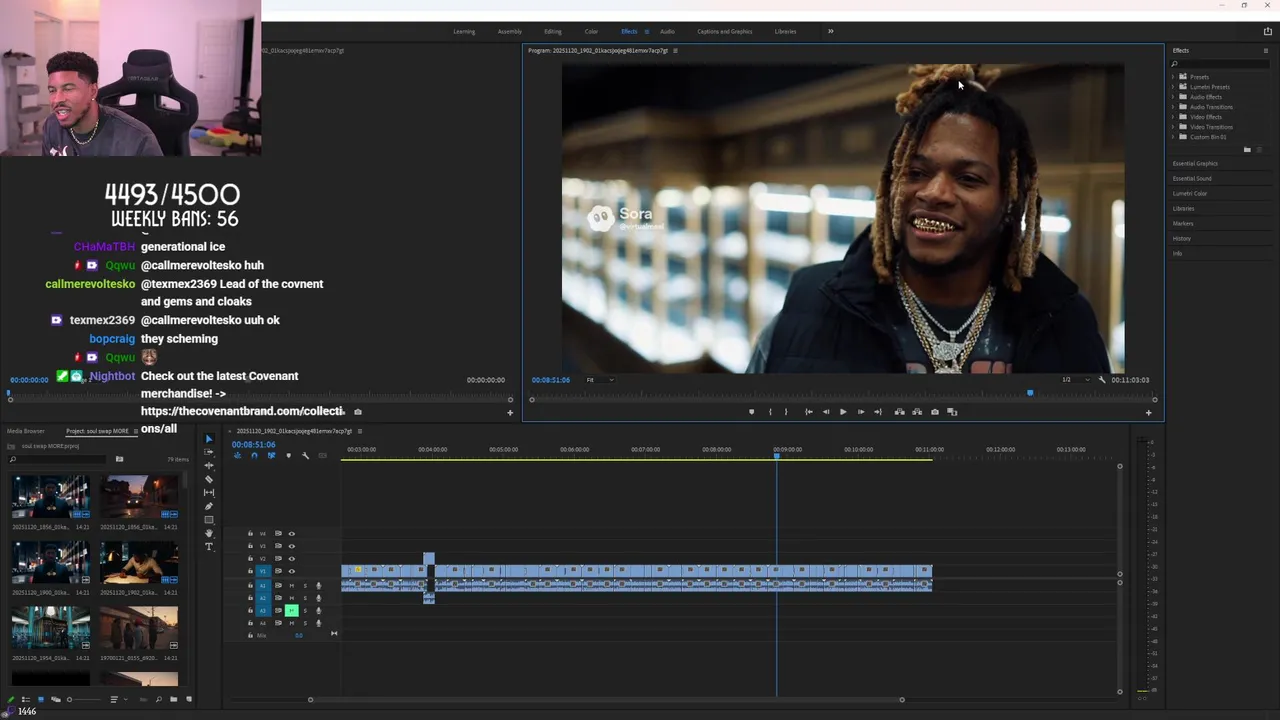Open the Lumetri Color panel
Image resolution: width=1280 pixels, height=720 pixels.
(1190, 193)
